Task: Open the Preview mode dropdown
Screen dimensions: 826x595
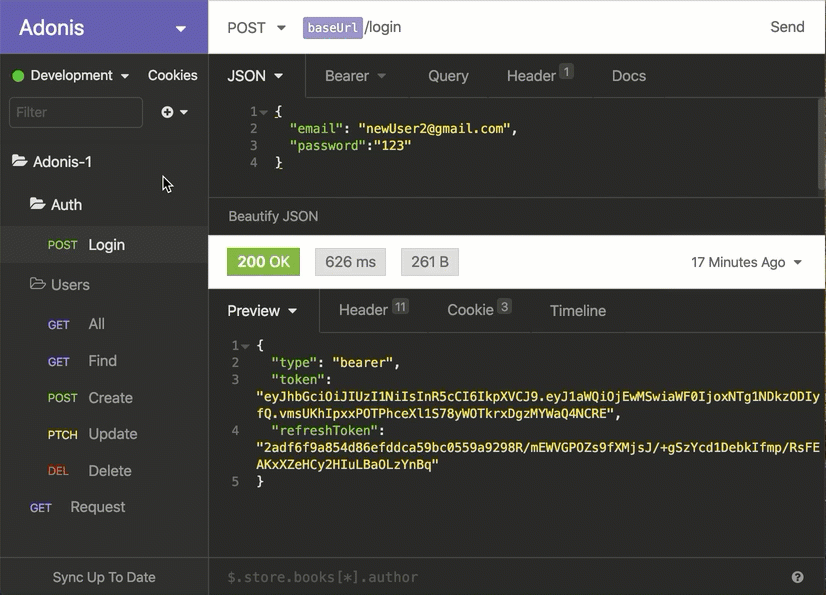Action: [x=262, y=311]
